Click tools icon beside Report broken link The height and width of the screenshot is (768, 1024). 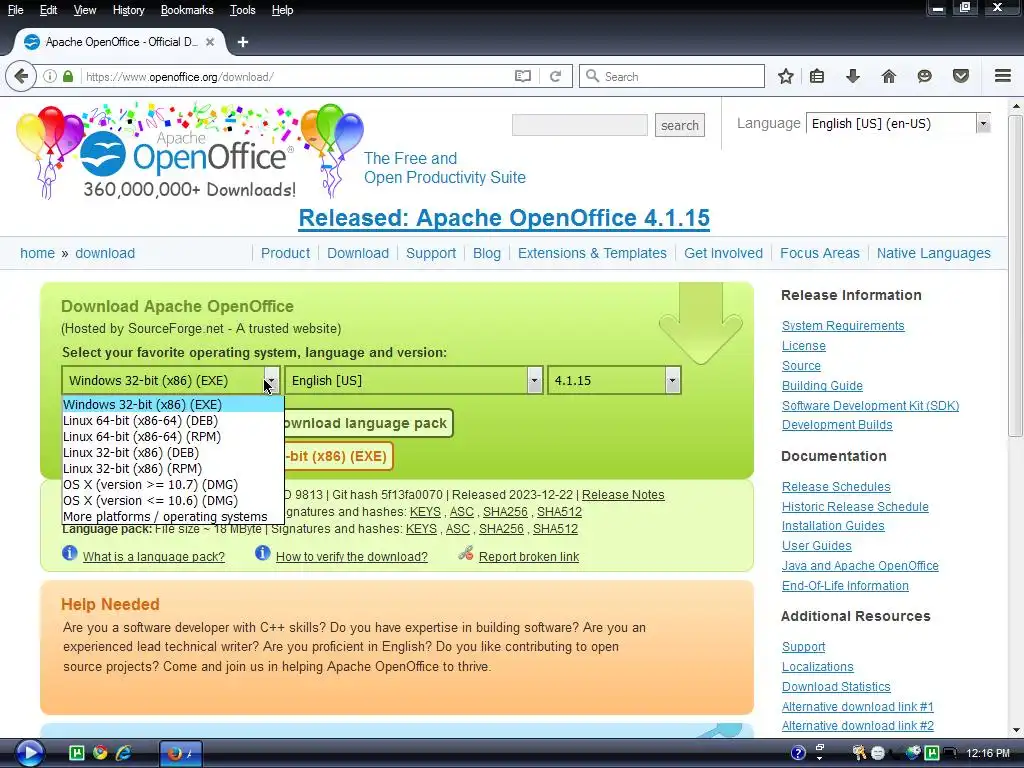(466, 554)
